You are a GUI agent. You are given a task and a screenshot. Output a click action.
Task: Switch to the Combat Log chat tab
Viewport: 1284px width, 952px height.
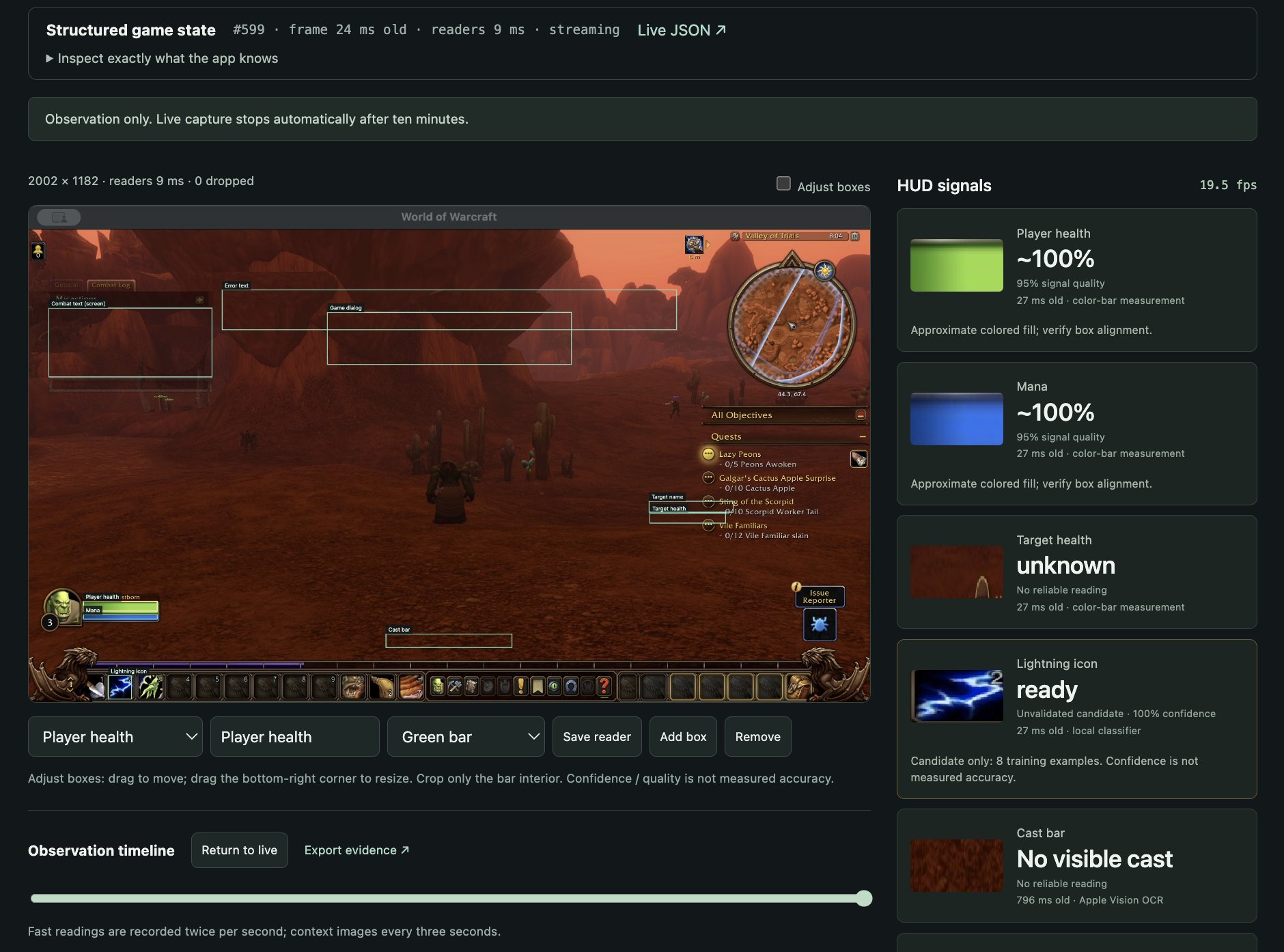111,285
